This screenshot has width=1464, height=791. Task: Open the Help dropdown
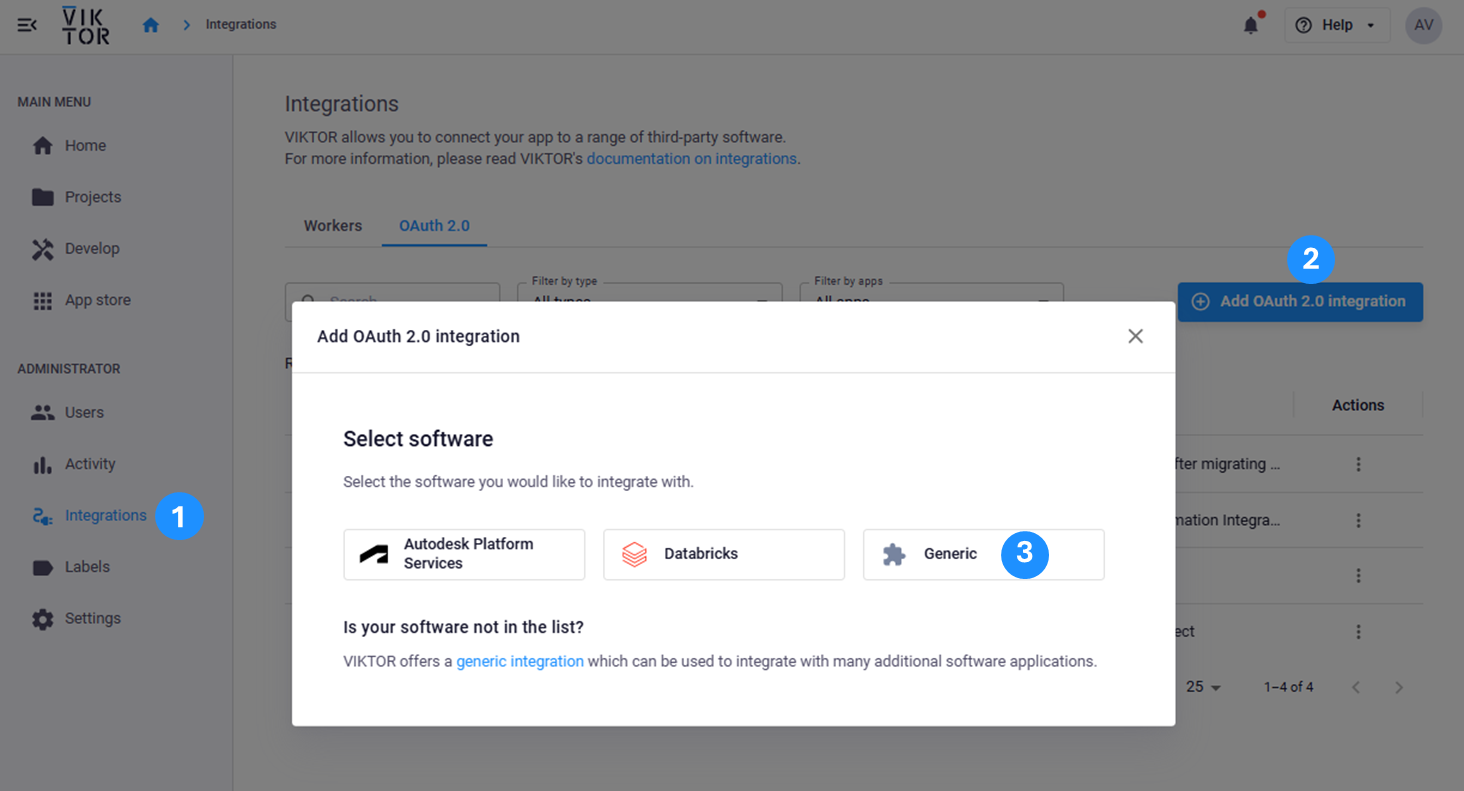[x=1336, y=26]
